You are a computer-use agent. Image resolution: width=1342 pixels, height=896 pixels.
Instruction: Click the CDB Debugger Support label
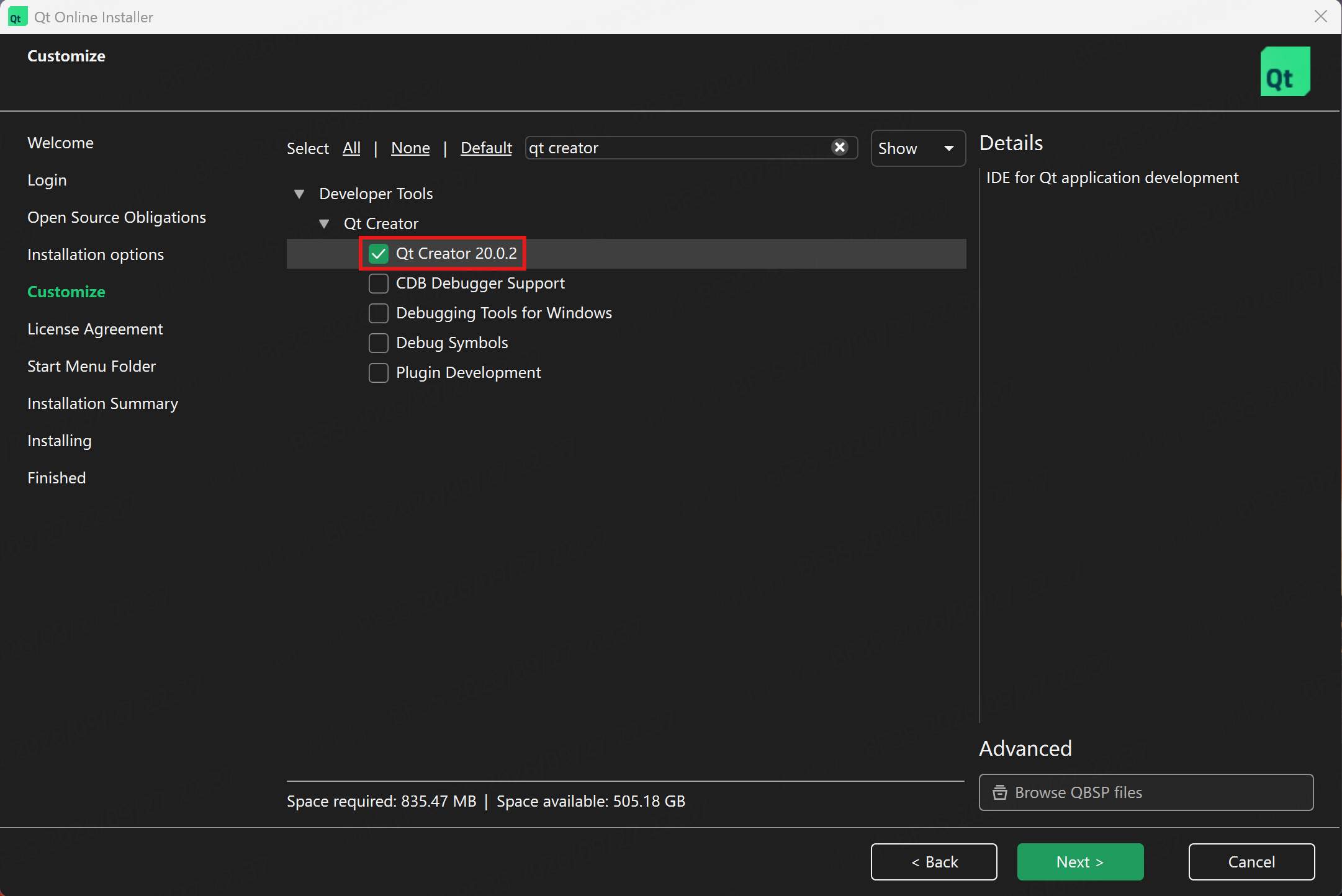(480, 284)
